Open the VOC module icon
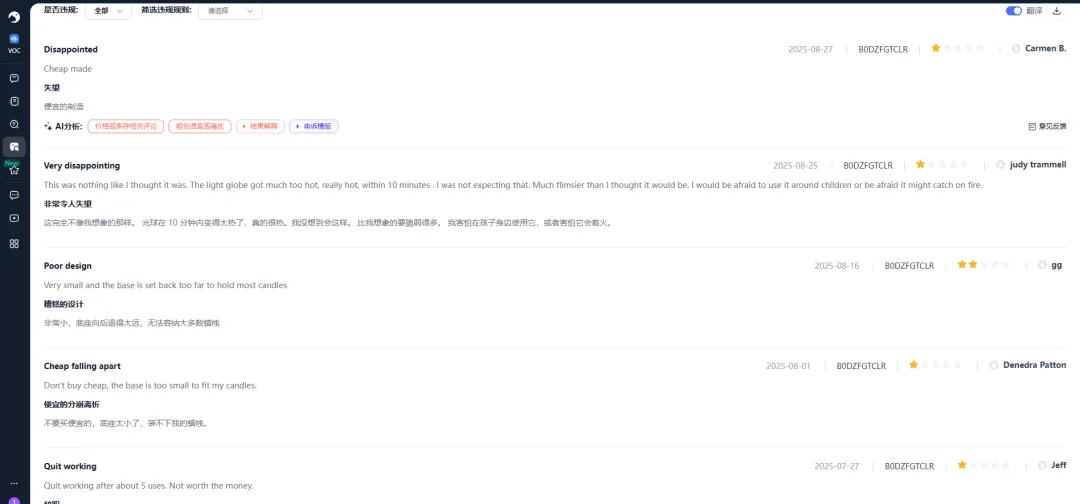The height and width of the screenshot is (504, 1080). pyautogui.click(x=14, y=39)
